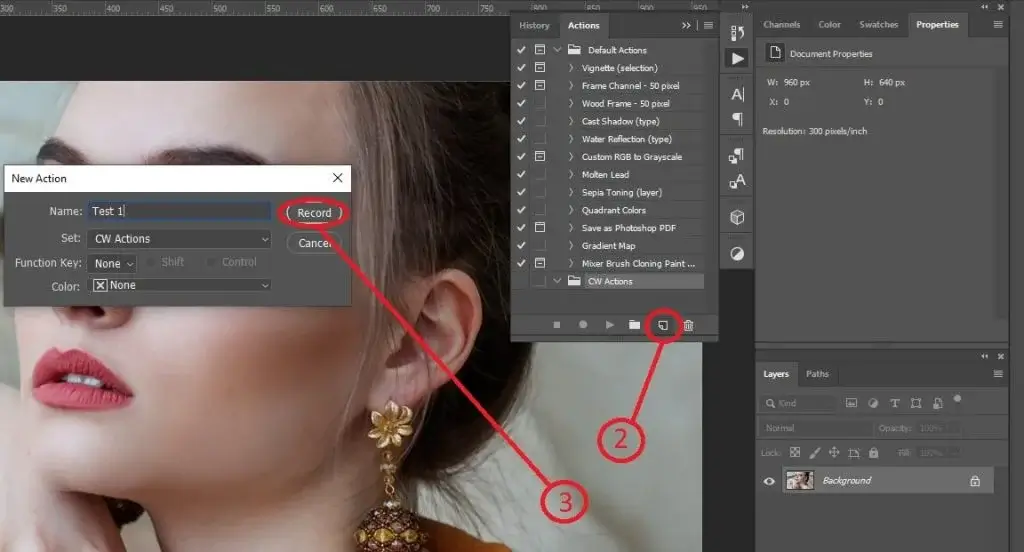1024x552 pixels.
Task: Click the Background layer thumbnail
Action: tap(799, 480)
